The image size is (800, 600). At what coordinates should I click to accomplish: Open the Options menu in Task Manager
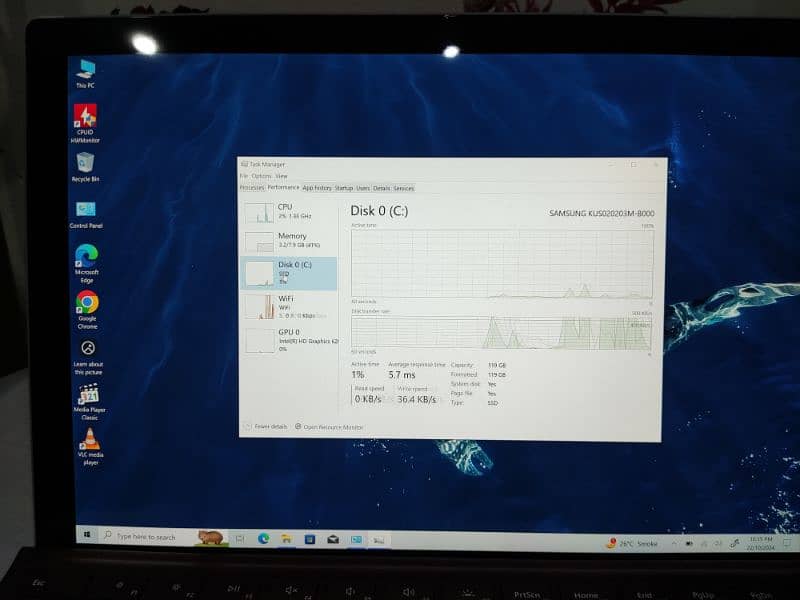[261, 176]
